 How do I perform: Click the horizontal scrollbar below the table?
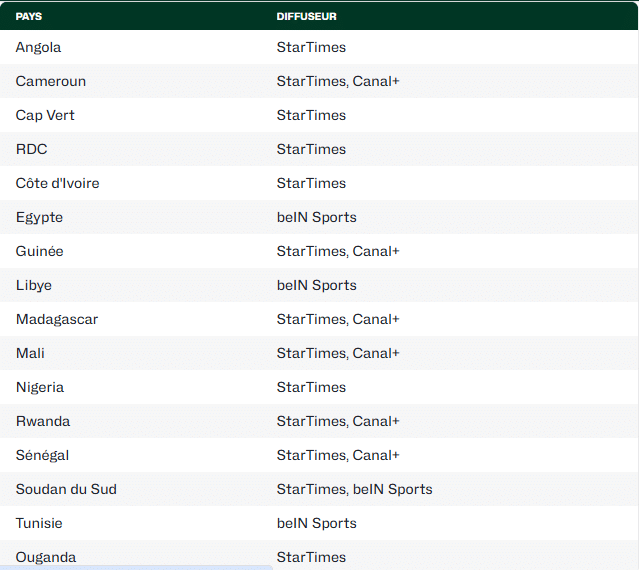[136, 568]
